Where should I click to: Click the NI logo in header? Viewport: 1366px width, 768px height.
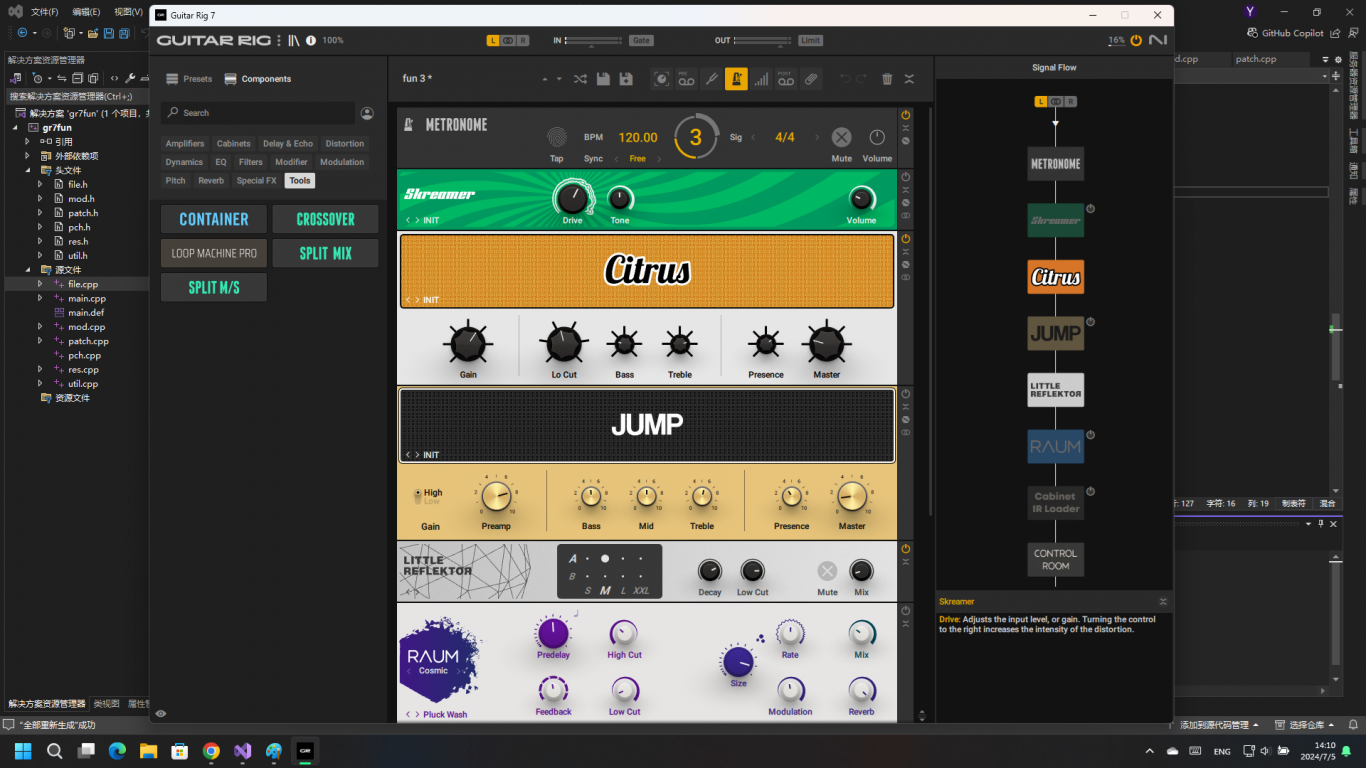coord(1158,40)
